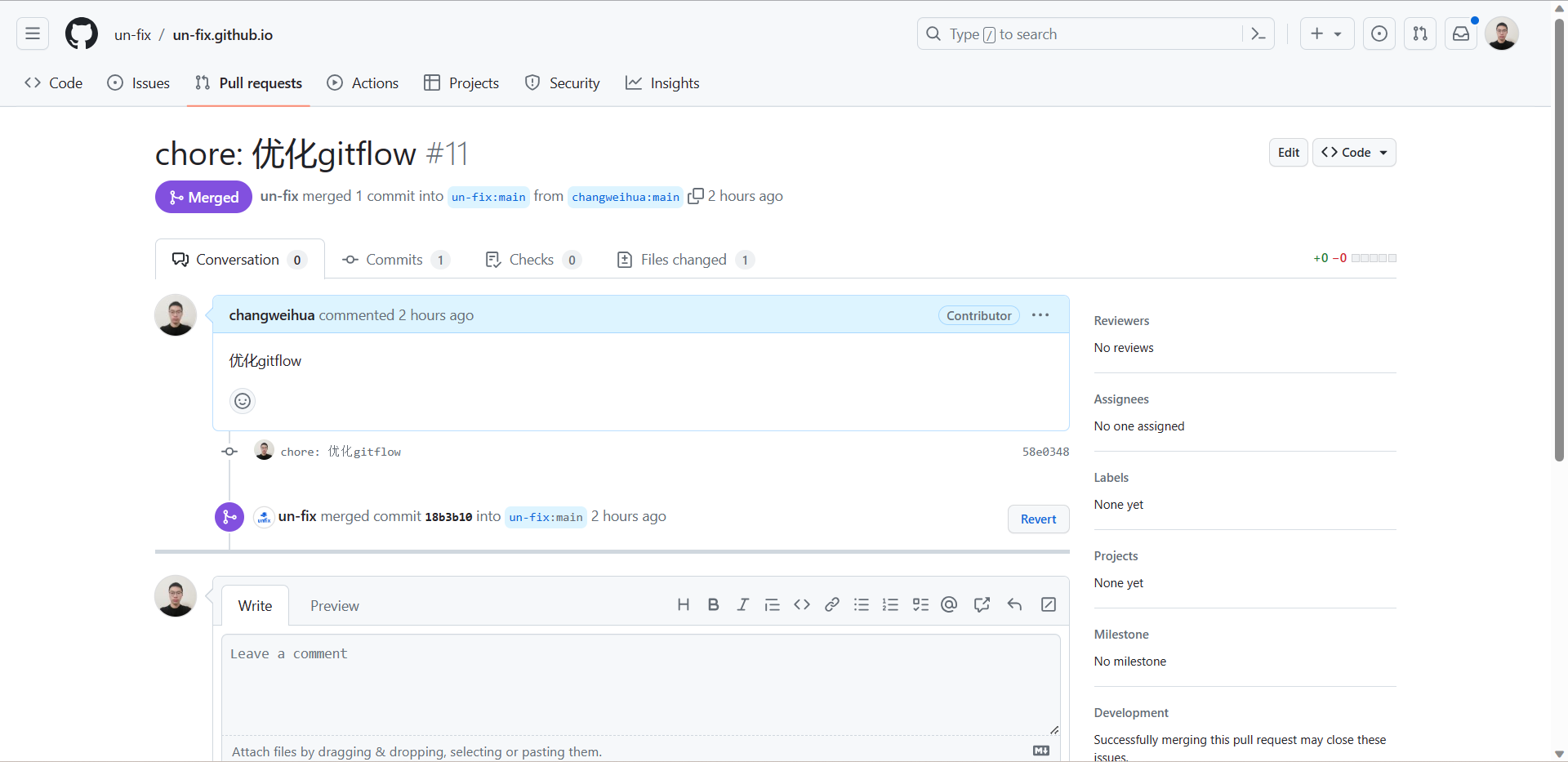1568x762 pixels.
Task: Open the Preview tab of comment editor
Action: tap(334, 606)
